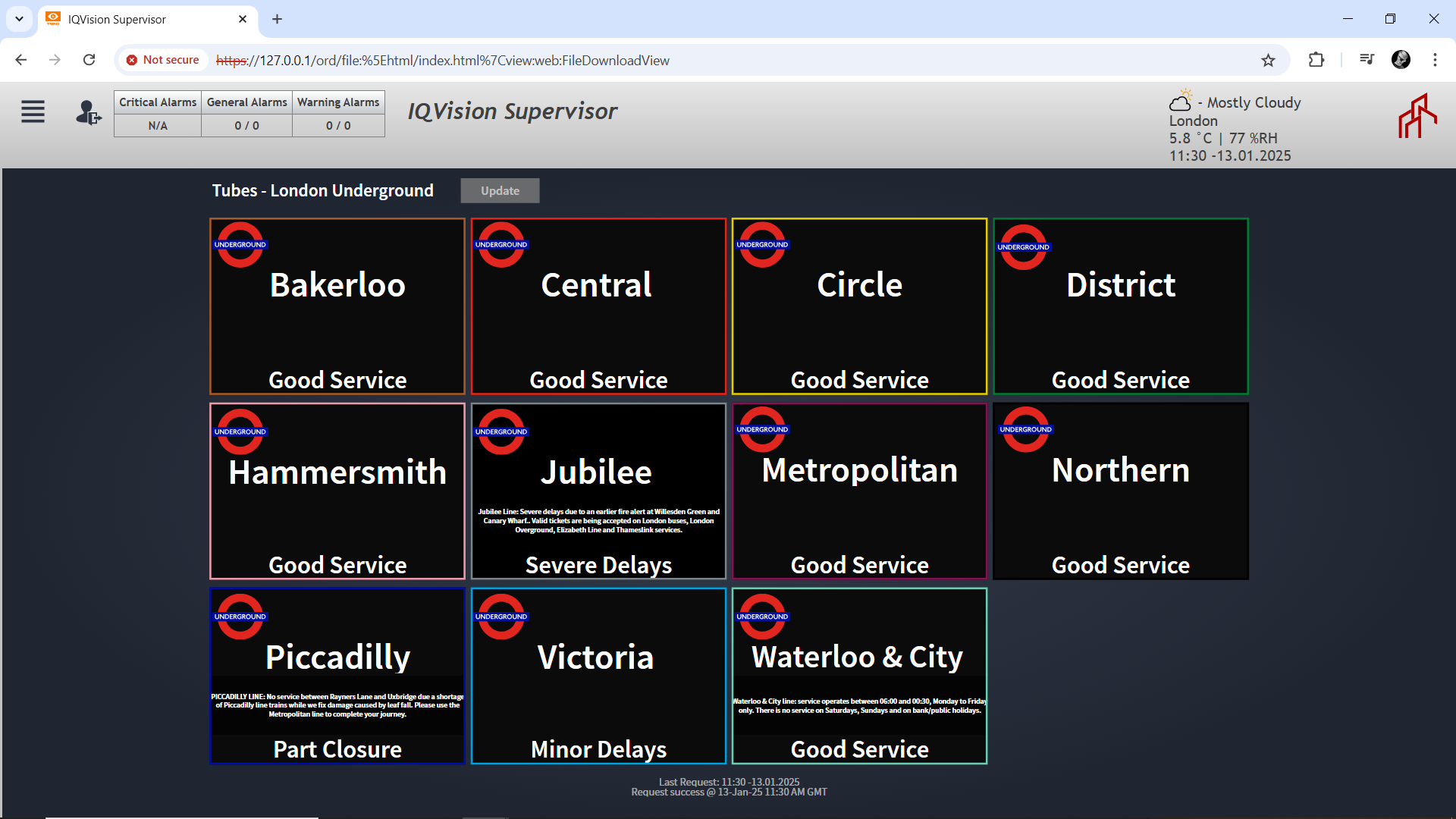Image resolution: width=1456 pixels, height=819 pixels.
Task: Click the District tile Underground roundel
Action: (1023, 246)
